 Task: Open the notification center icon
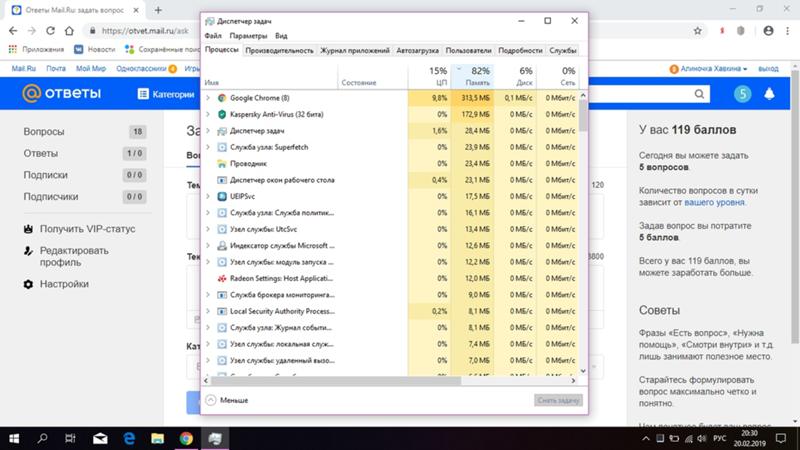[781, 438]
